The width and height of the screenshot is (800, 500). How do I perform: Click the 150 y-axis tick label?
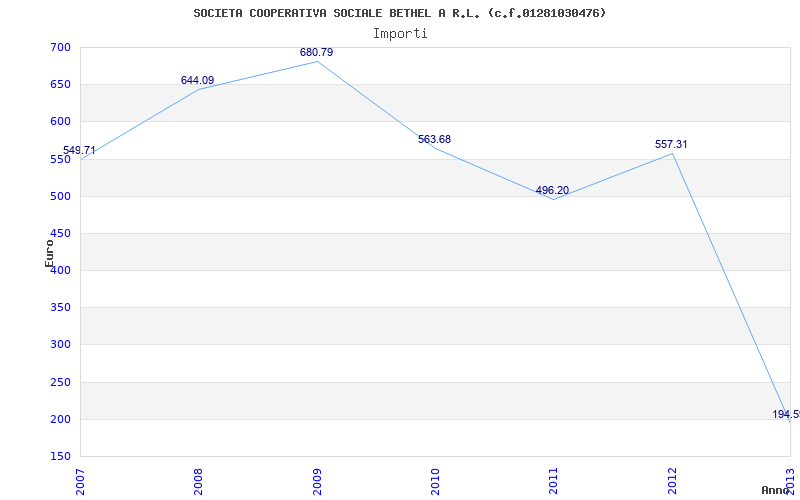tap(60, 457)
